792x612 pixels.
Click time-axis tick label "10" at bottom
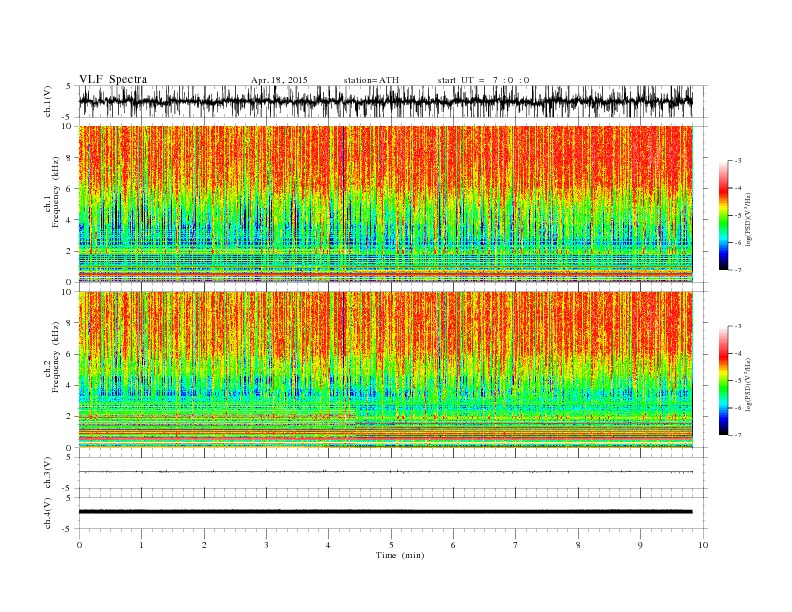point(703,545)
